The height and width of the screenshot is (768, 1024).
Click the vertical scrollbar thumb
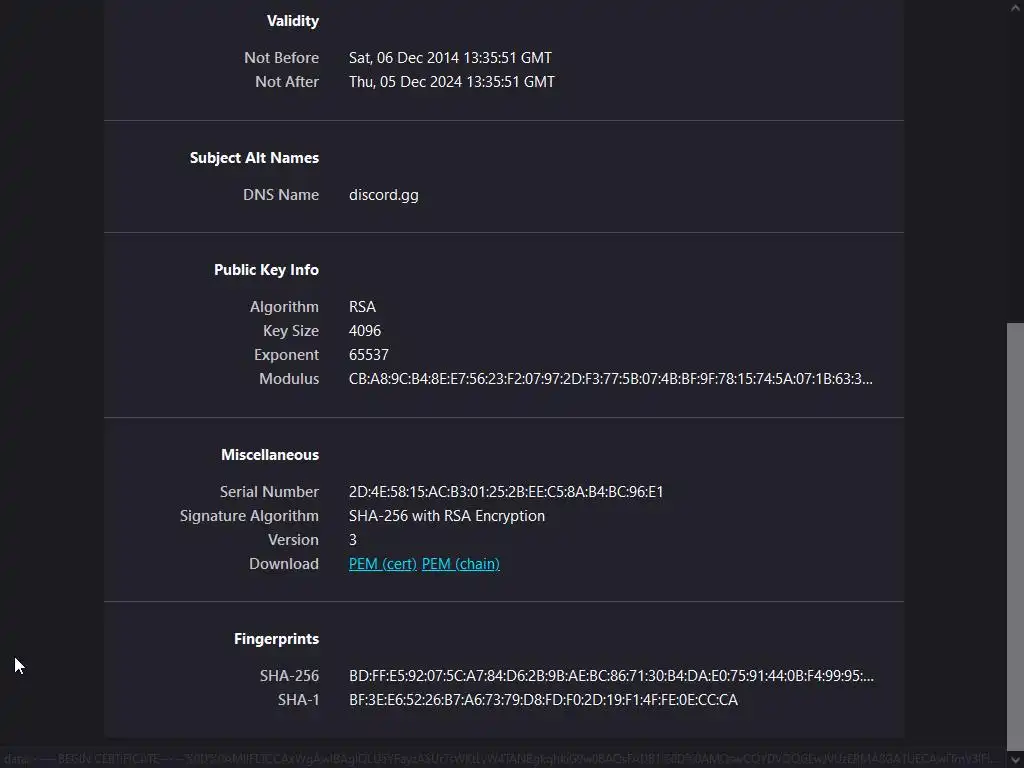pos(1015,530)
